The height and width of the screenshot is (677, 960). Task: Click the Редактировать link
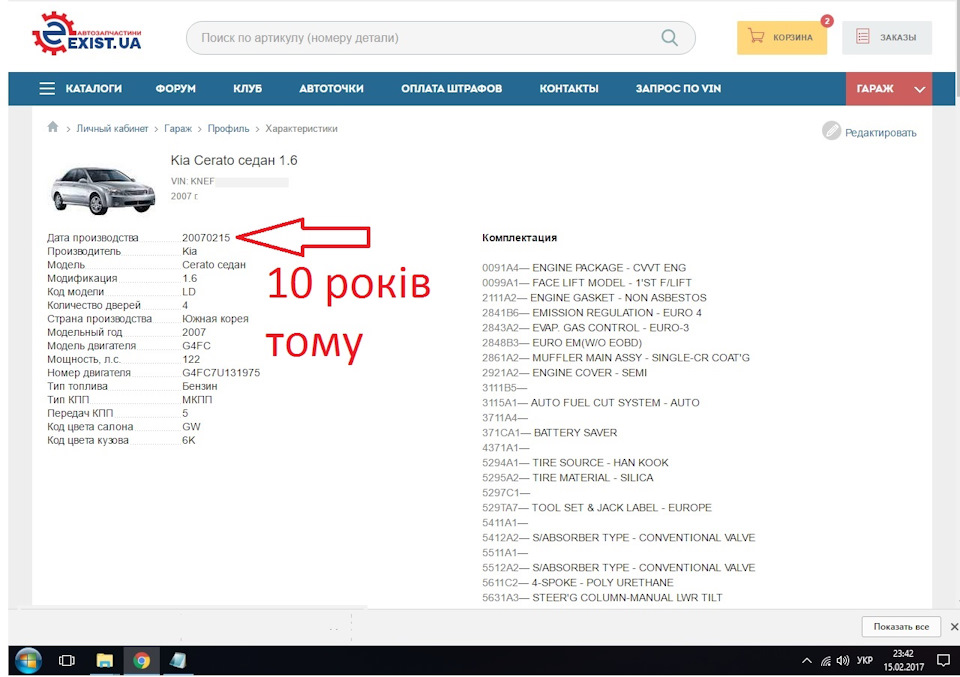coord(880,133)
